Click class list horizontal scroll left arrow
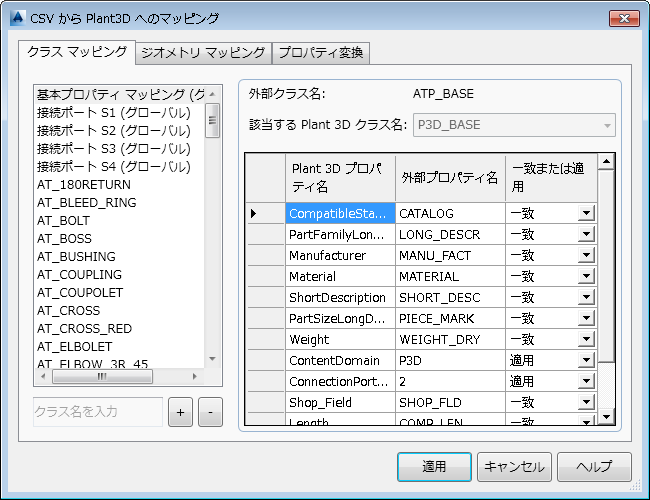The image size is (650, 500). pos(43,376)
